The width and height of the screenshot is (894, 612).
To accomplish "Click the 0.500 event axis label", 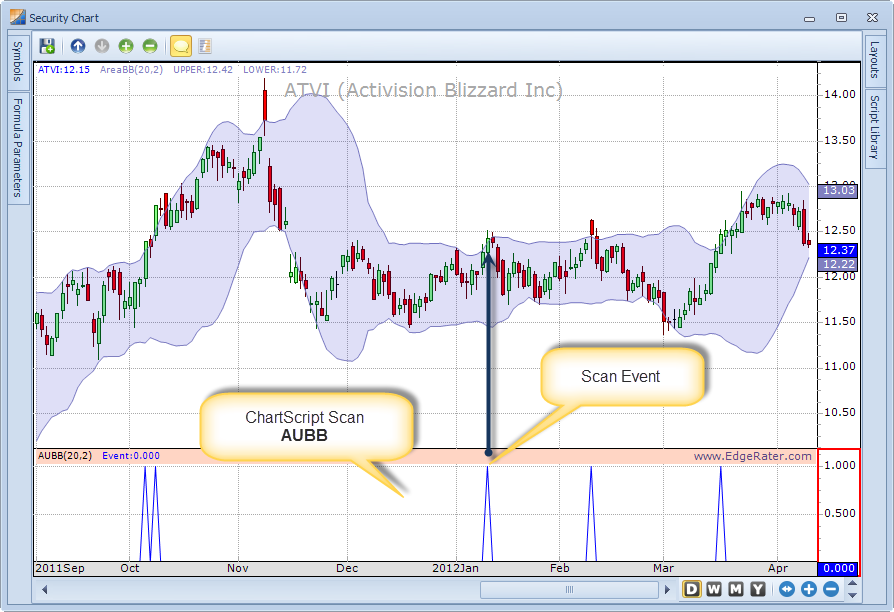I will coord(839,513).
